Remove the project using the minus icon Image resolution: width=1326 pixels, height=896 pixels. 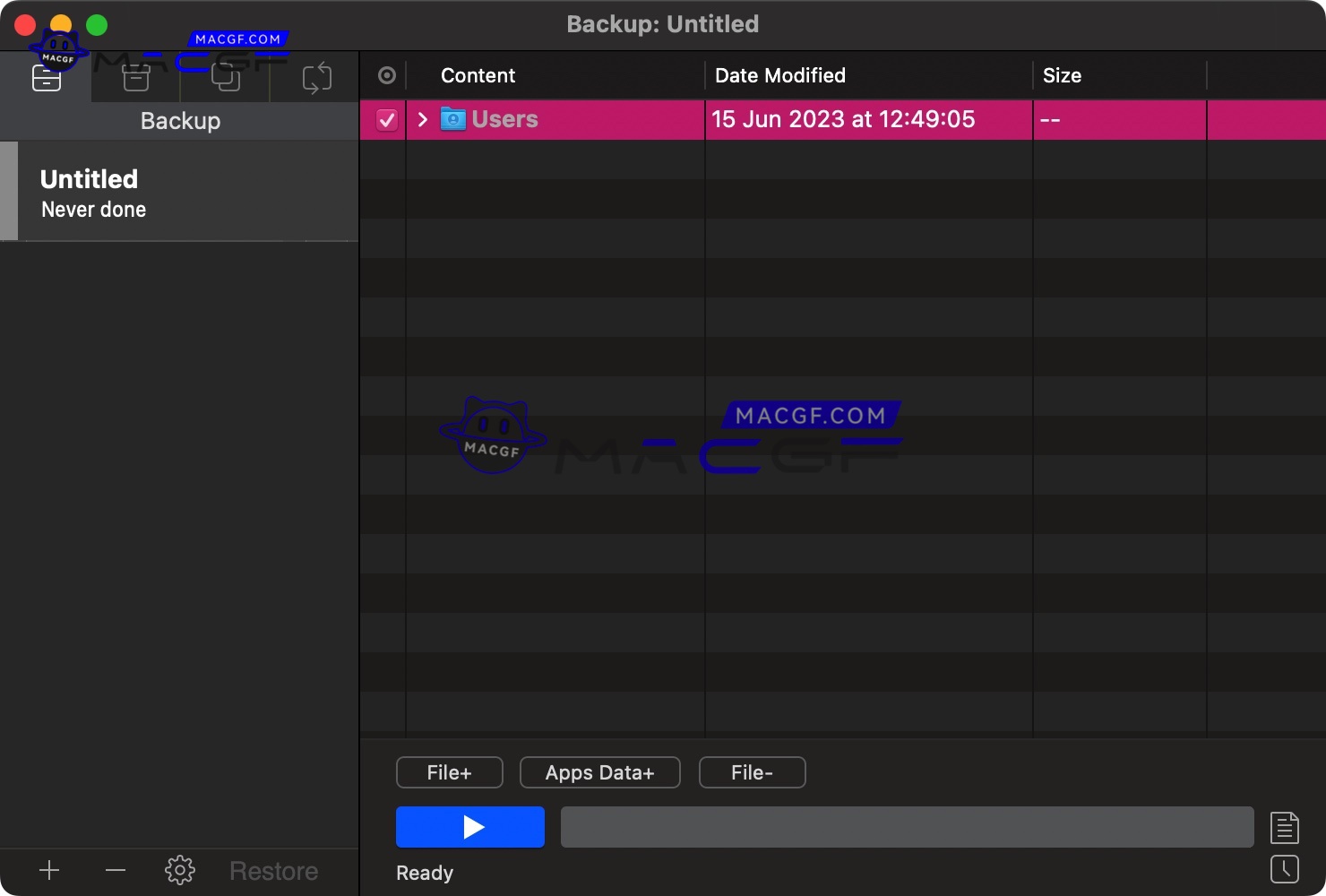click(115, 870)
